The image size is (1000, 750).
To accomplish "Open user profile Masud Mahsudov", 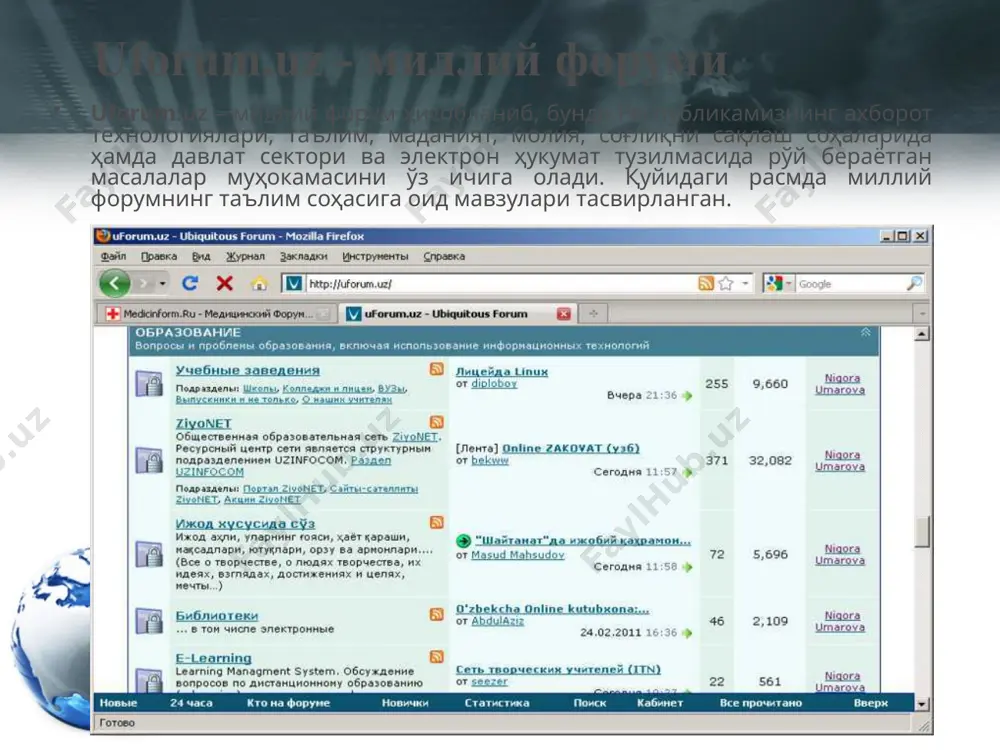I will pos(517,555).
